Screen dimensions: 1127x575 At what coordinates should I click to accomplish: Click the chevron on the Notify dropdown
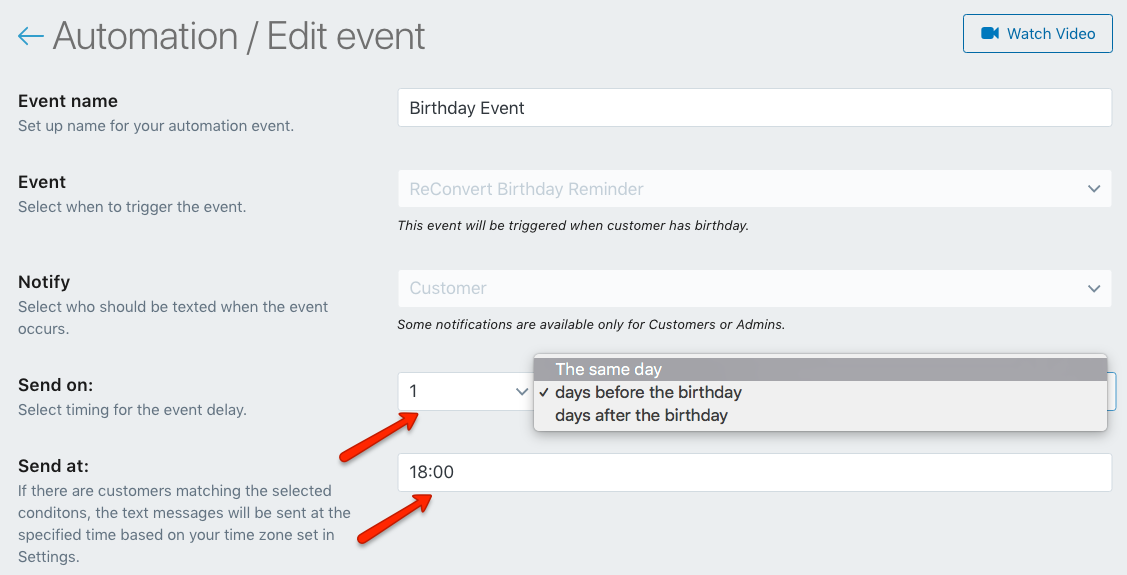(x=1094, y=288)
